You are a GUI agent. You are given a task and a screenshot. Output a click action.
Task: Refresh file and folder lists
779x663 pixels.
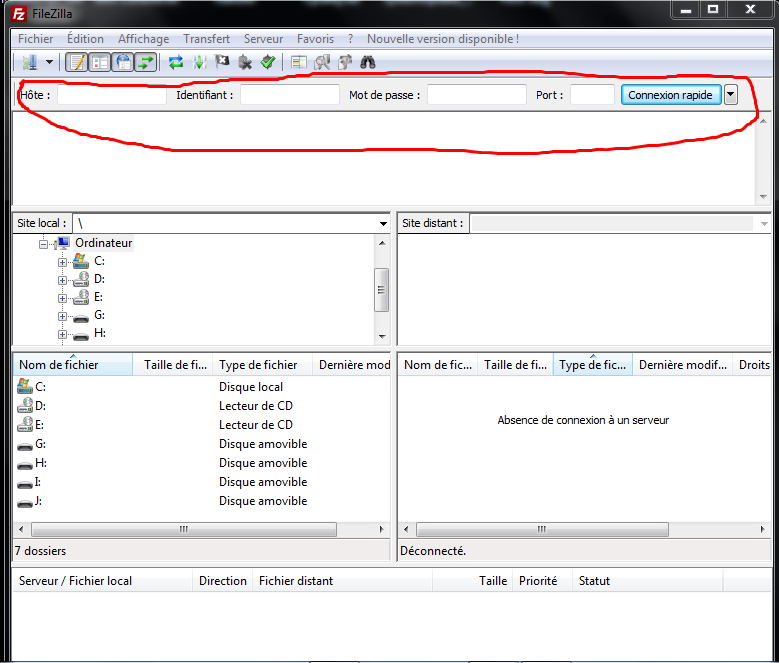pyautogui.click(x=176, y=62)
